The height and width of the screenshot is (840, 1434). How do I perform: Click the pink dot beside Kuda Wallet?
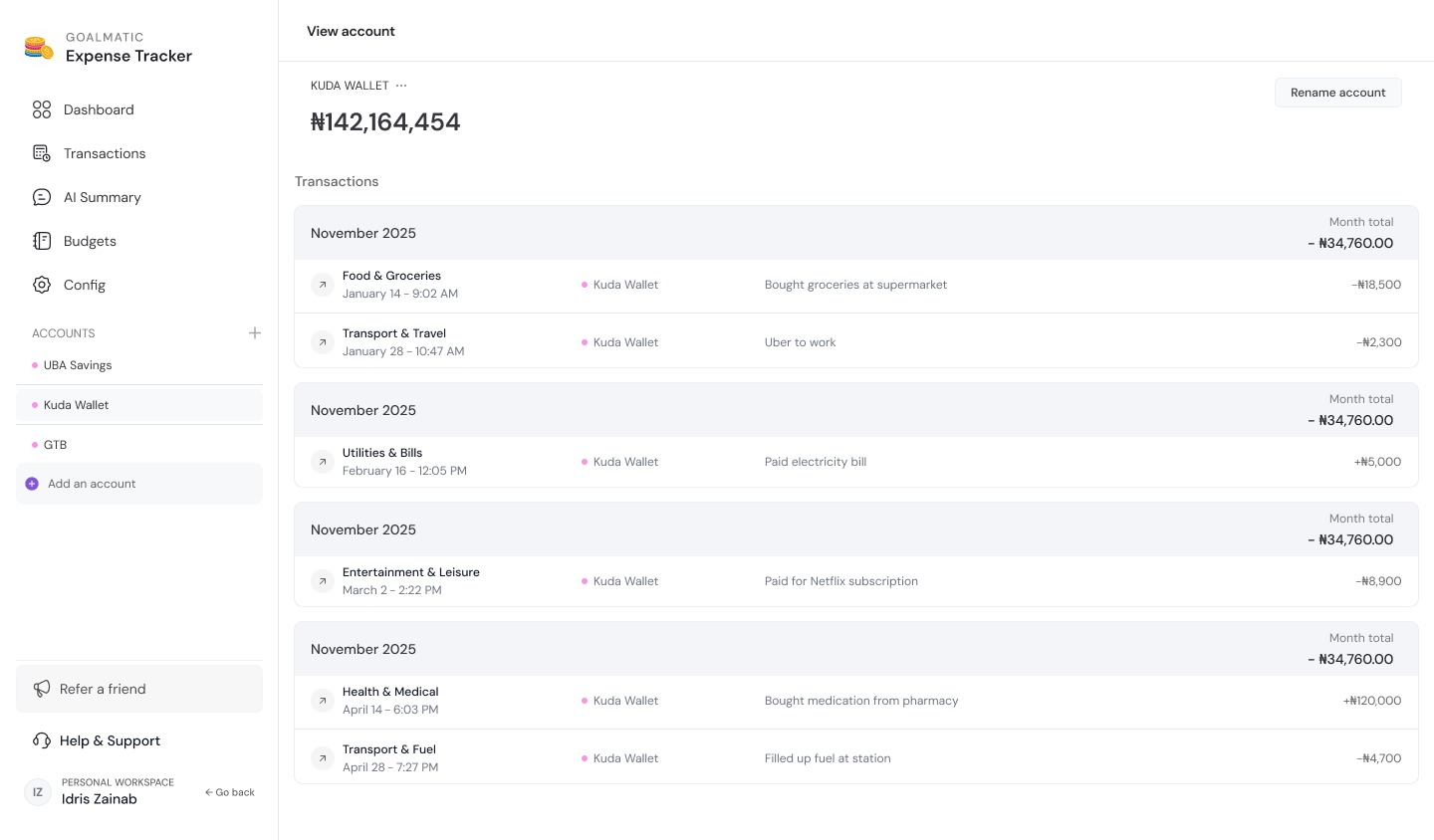coord(33,405)
